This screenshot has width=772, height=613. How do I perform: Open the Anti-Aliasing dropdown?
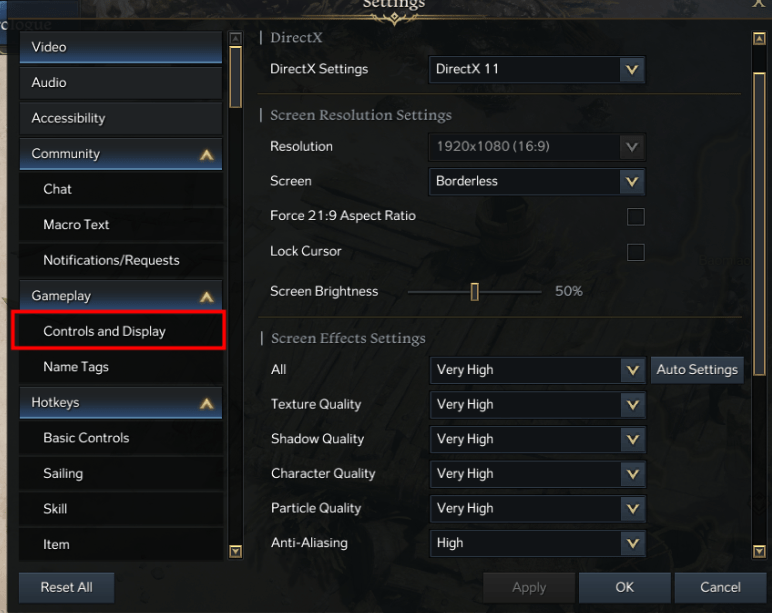[x=630, y=543]
